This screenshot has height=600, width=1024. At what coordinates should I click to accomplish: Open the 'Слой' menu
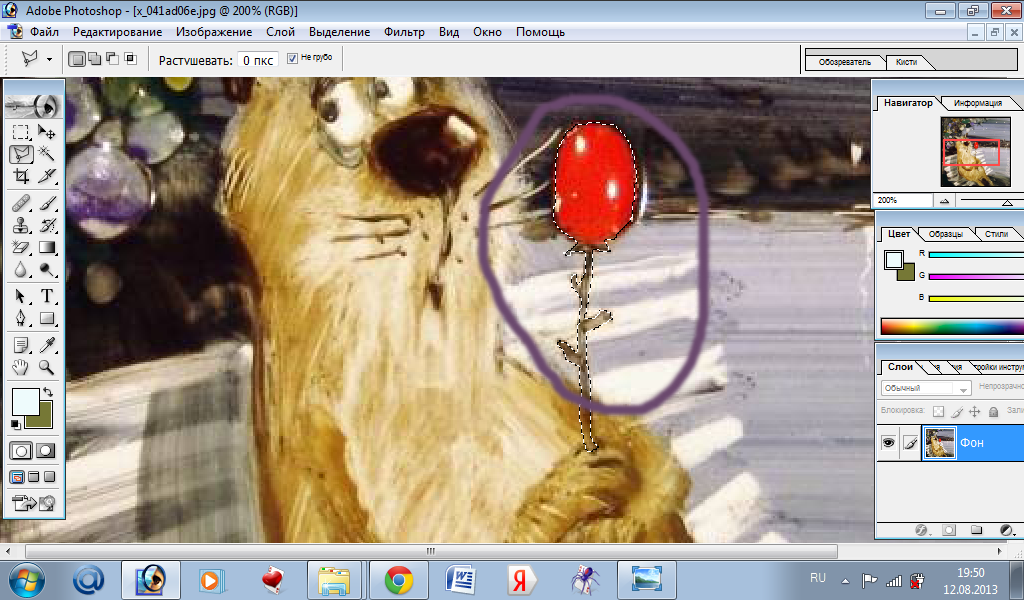tap(280, 32)
